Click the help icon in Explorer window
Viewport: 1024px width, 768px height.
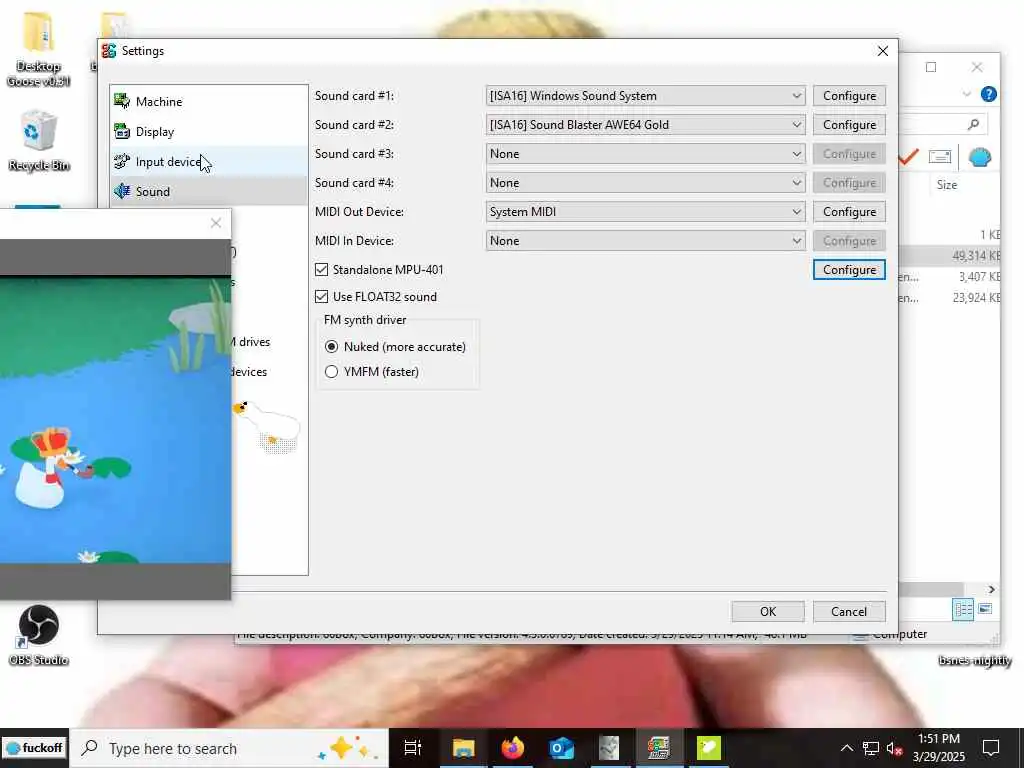point(989,94)
